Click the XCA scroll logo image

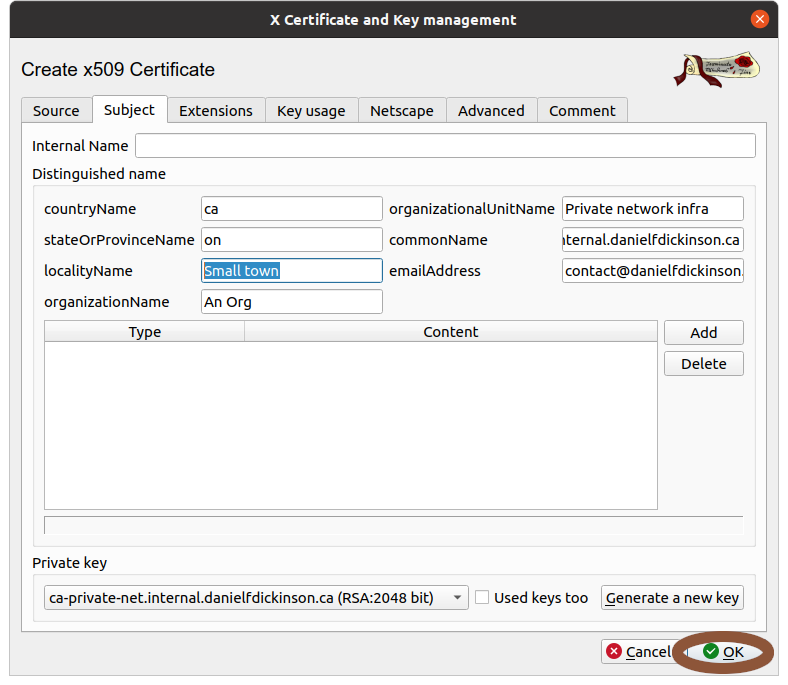click(717, 69)
